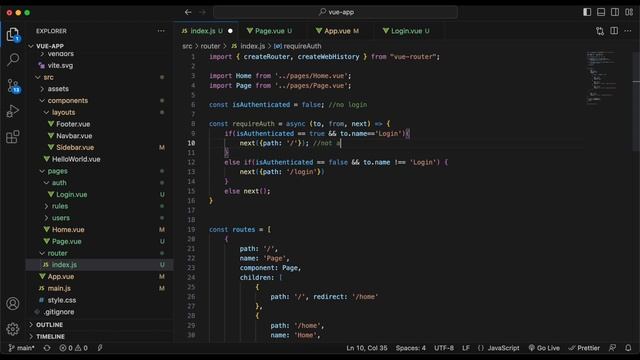Open Home.vue in the explorer

click(68, 229)
